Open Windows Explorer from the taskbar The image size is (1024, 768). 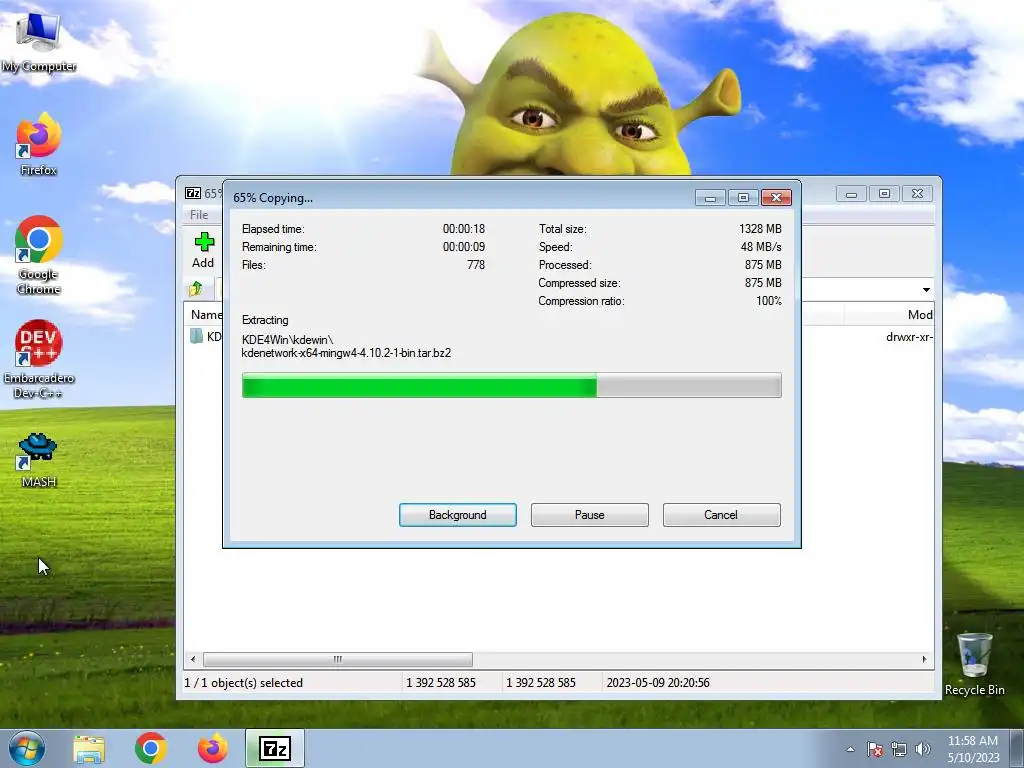click(x=89, y=748)
